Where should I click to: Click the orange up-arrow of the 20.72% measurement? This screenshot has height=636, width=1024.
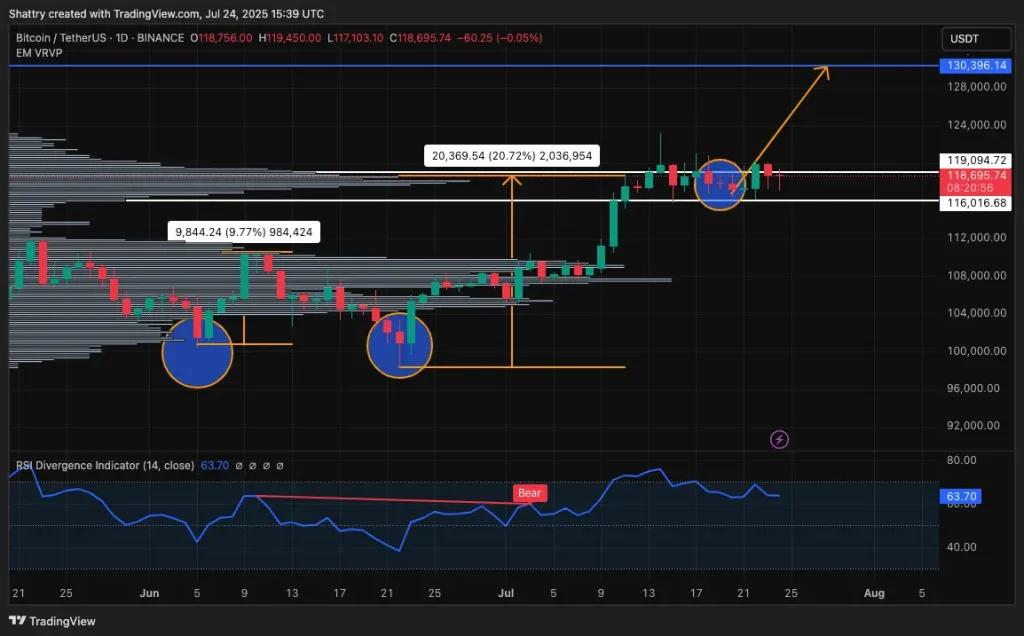pyautogui.click(x=512, y=180)
